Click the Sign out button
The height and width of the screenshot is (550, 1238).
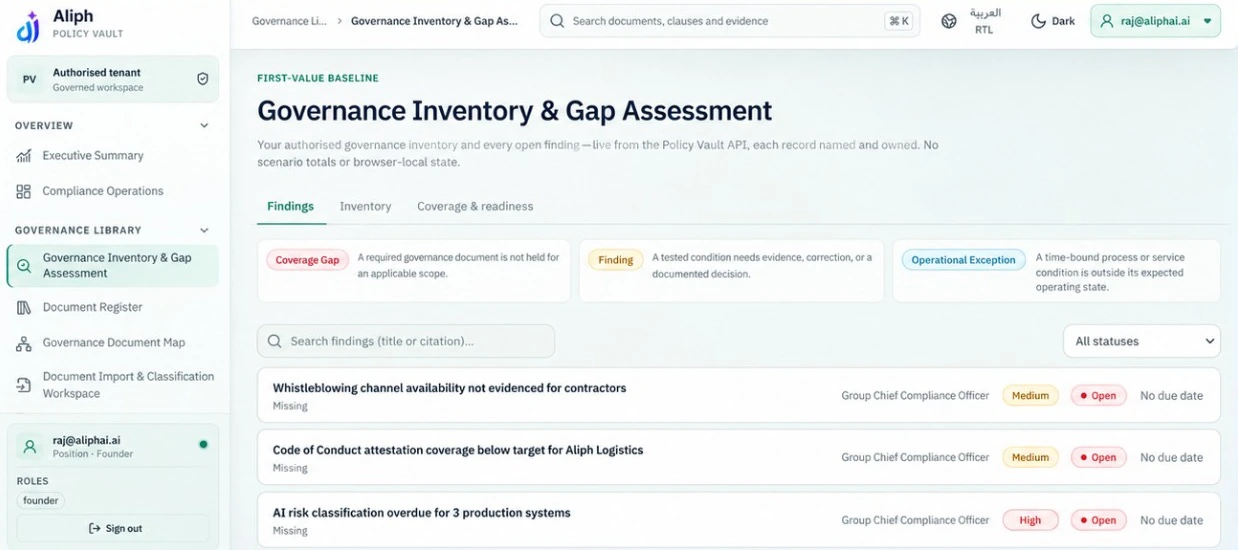113,528
